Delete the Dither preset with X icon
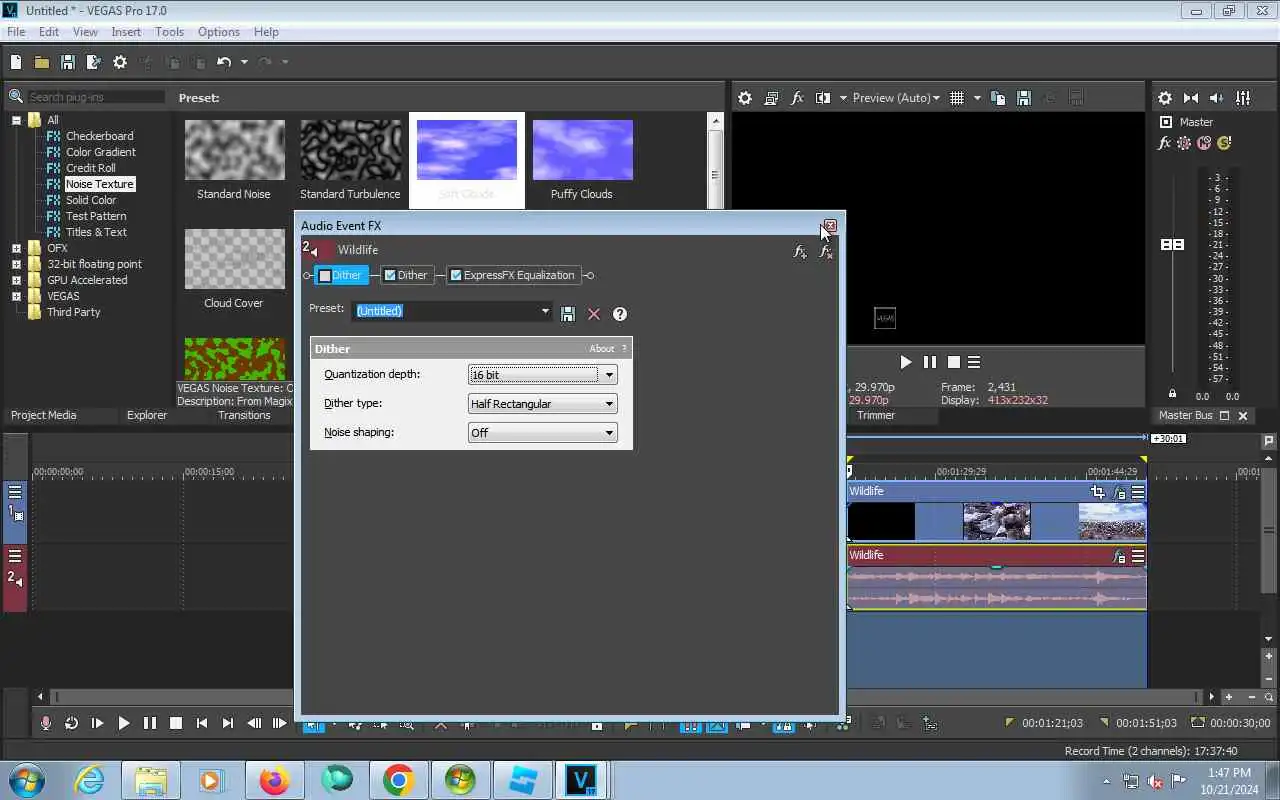Screen dimensions: 1280x800 click(594, 314)
